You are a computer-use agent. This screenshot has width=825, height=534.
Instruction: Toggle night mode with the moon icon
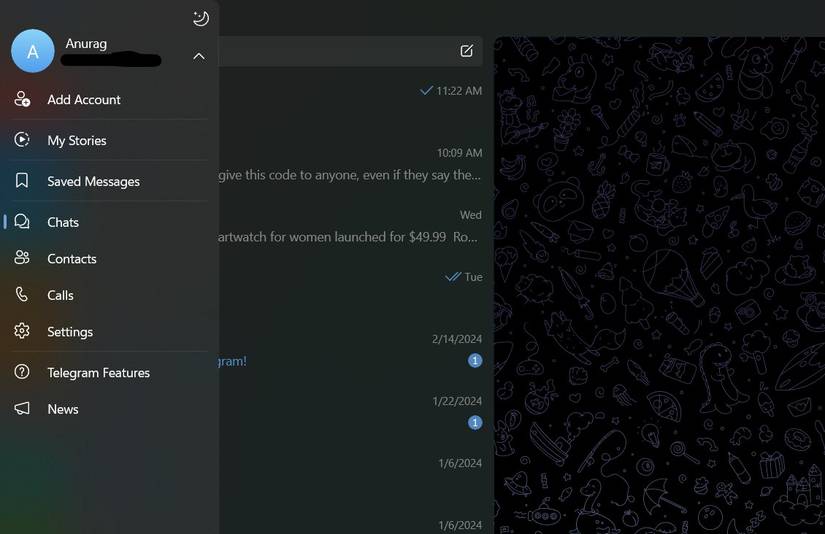pos(200,18)
